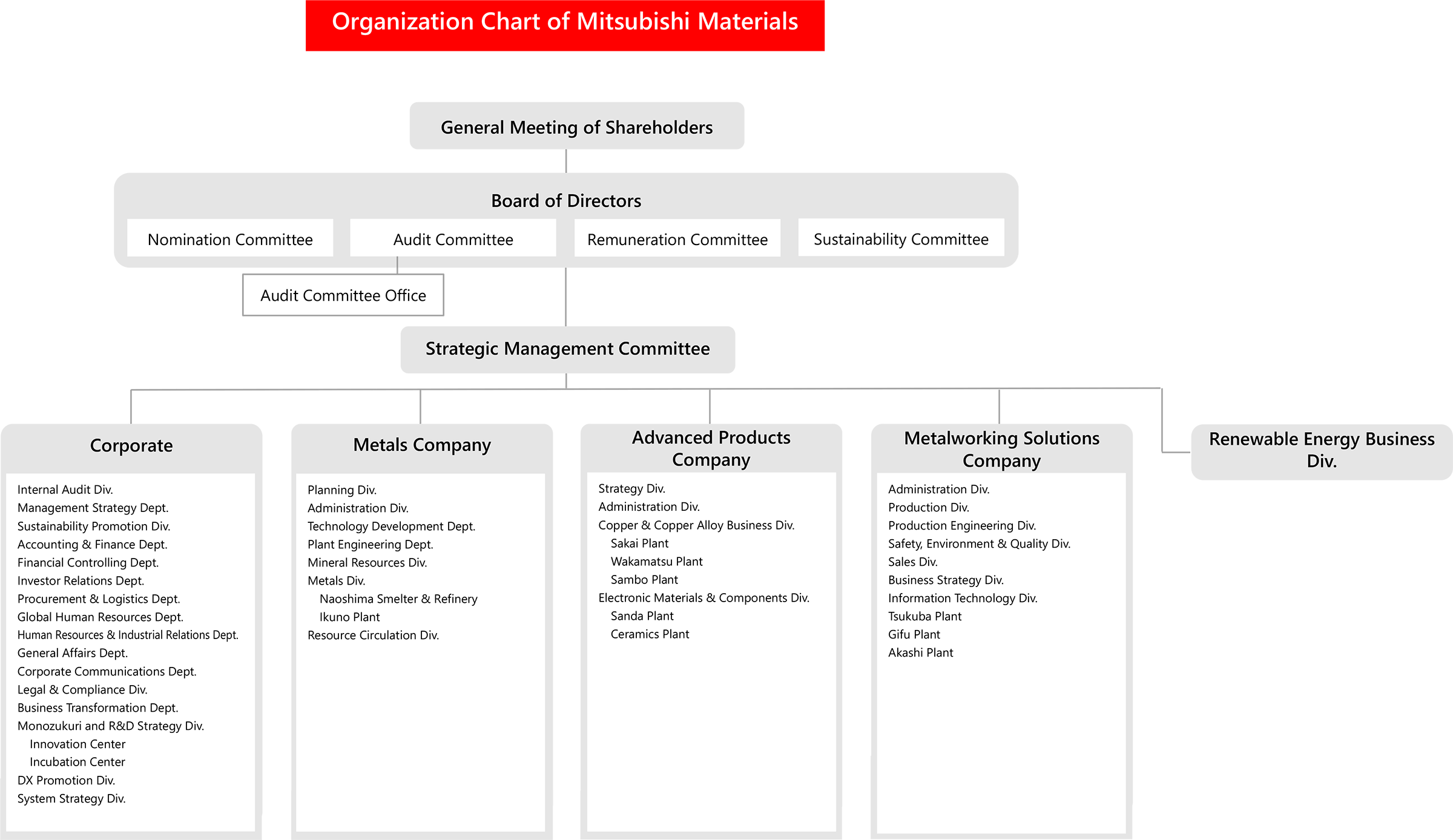Click Resource Circulation Div.
Image resolution: width=1453 pixels, height=840 pixels.
pos(374,635)
